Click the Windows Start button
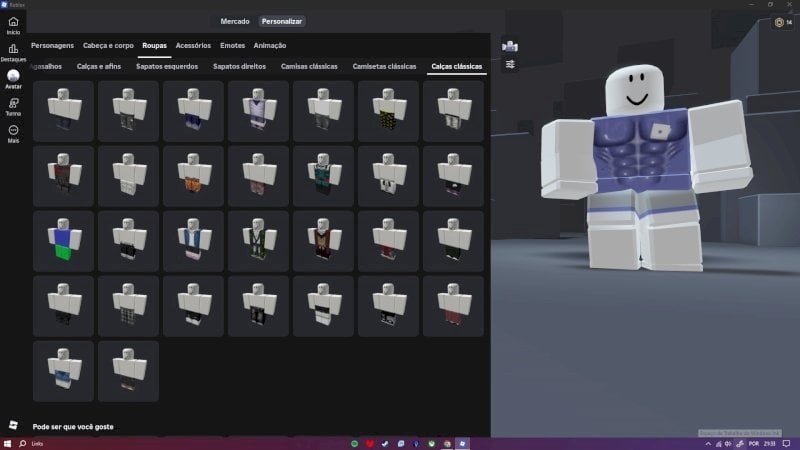 click(x=9, y=443)
